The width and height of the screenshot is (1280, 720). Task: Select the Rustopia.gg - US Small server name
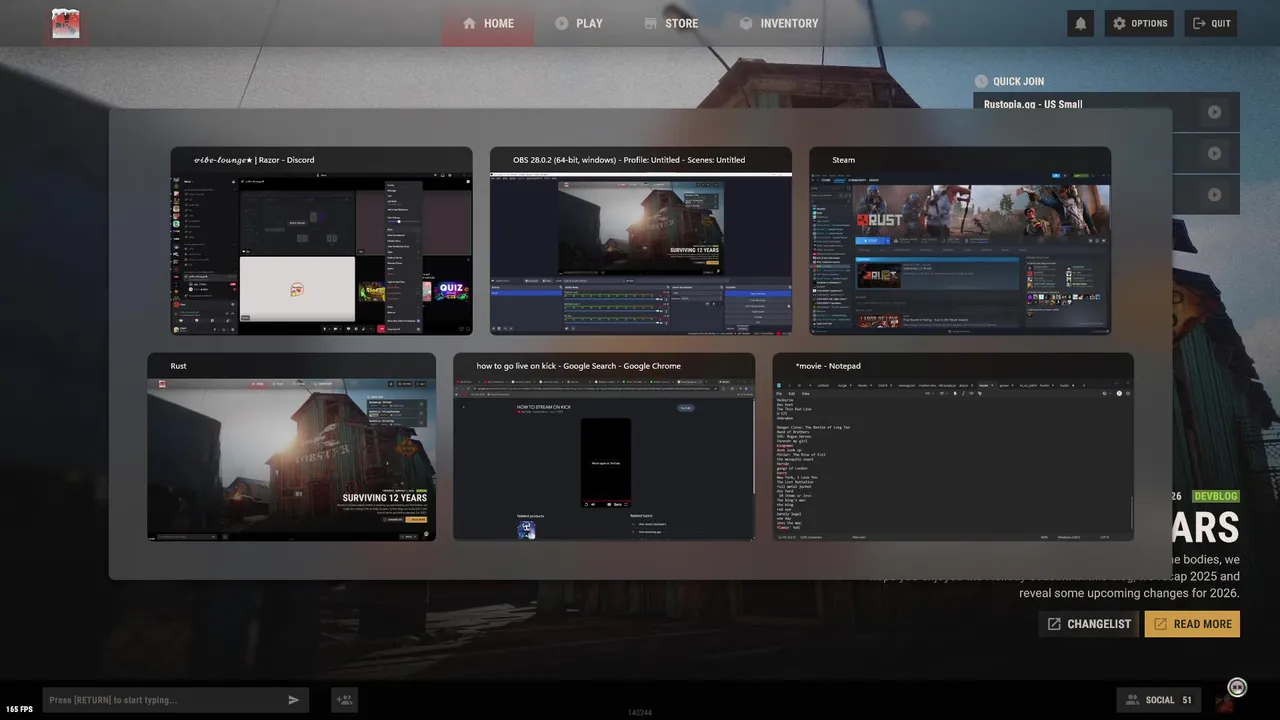pyautogui.click(x=1033, y=104)
